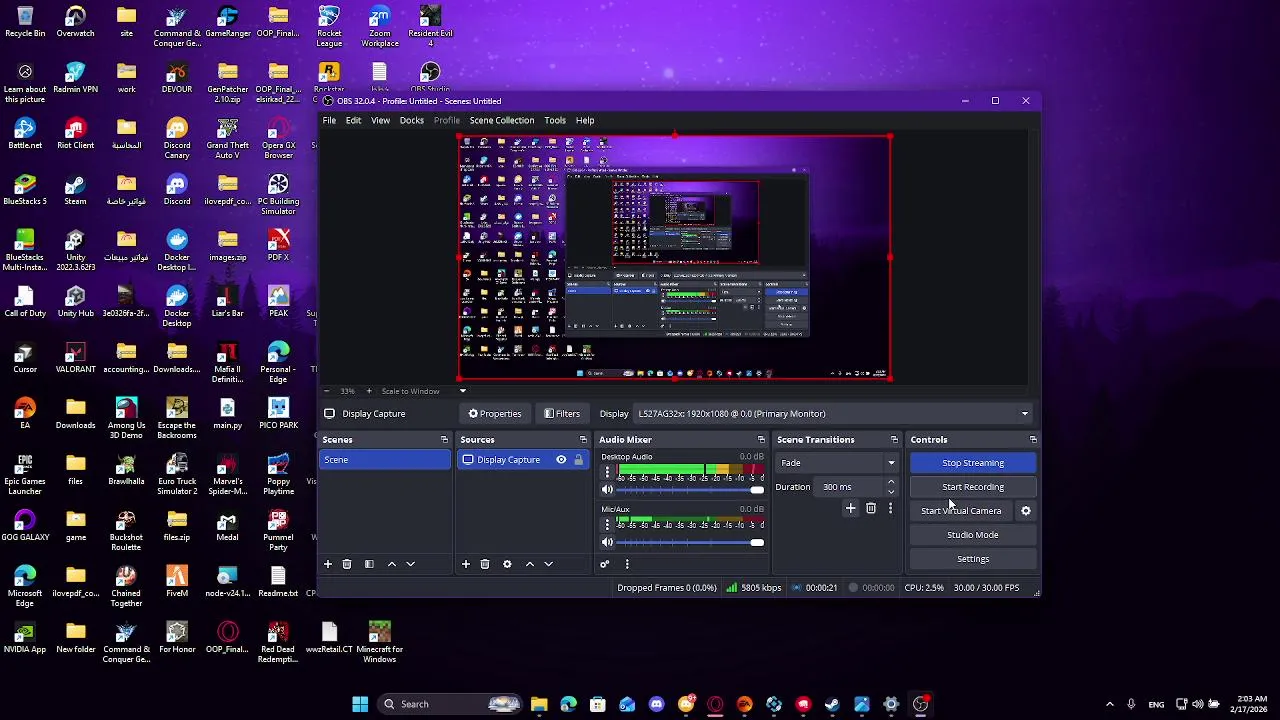Viewport: 1280px width, 720px height.
Task: Remove selected source using trash icon
Action: pyautogui.click(x=485, y=564)
